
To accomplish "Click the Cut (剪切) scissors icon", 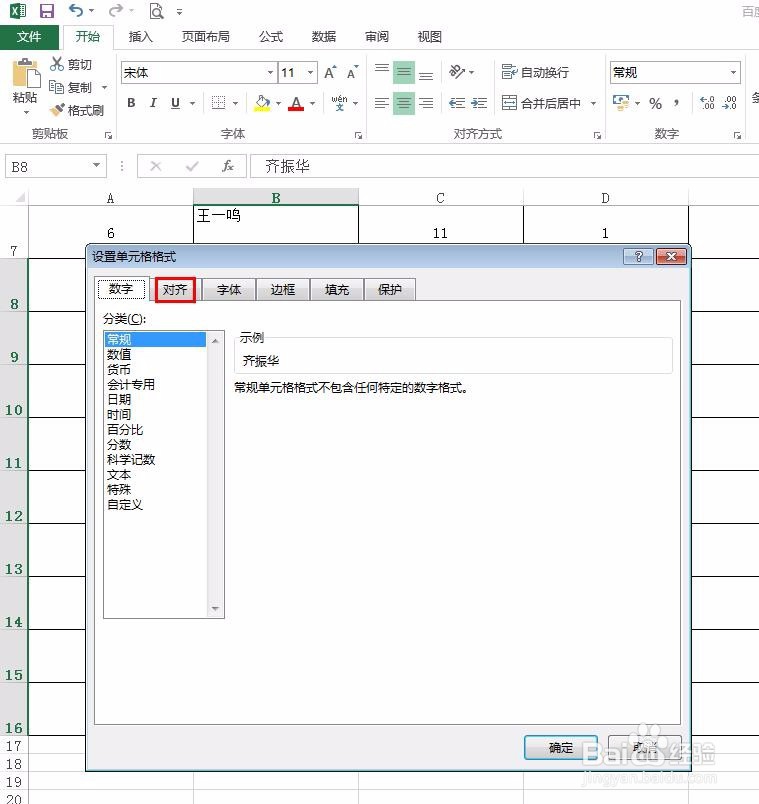I will 56,64.
